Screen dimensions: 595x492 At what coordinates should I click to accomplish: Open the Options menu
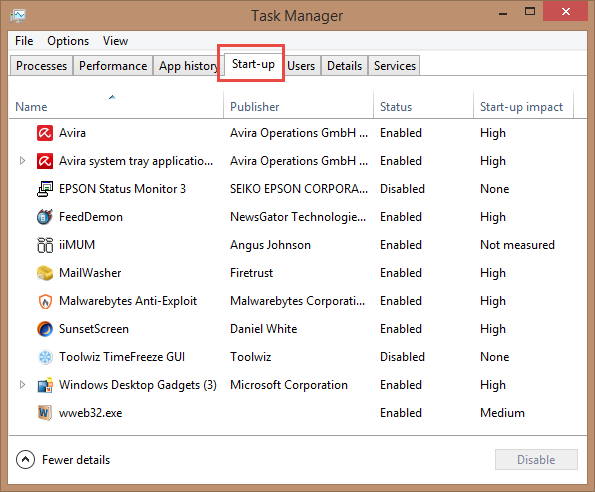click(68, 41)
